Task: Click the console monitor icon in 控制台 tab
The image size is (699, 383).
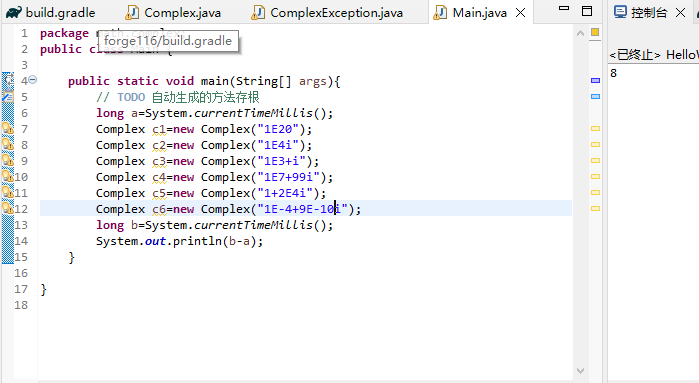Action: pyautogui.click(x=620, y=12)
